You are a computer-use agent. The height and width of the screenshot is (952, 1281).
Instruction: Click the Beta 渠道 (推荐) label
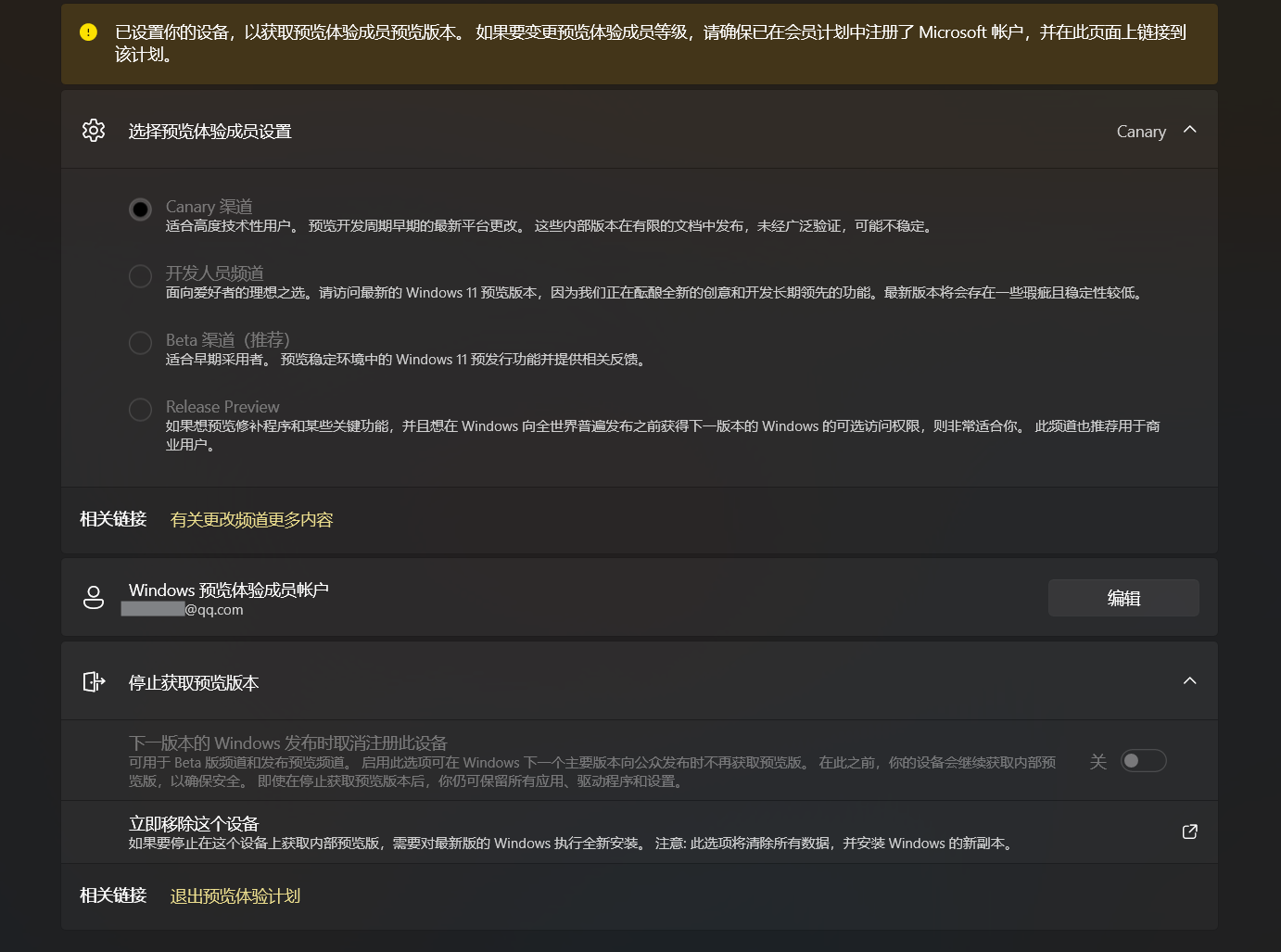point(227,340)
